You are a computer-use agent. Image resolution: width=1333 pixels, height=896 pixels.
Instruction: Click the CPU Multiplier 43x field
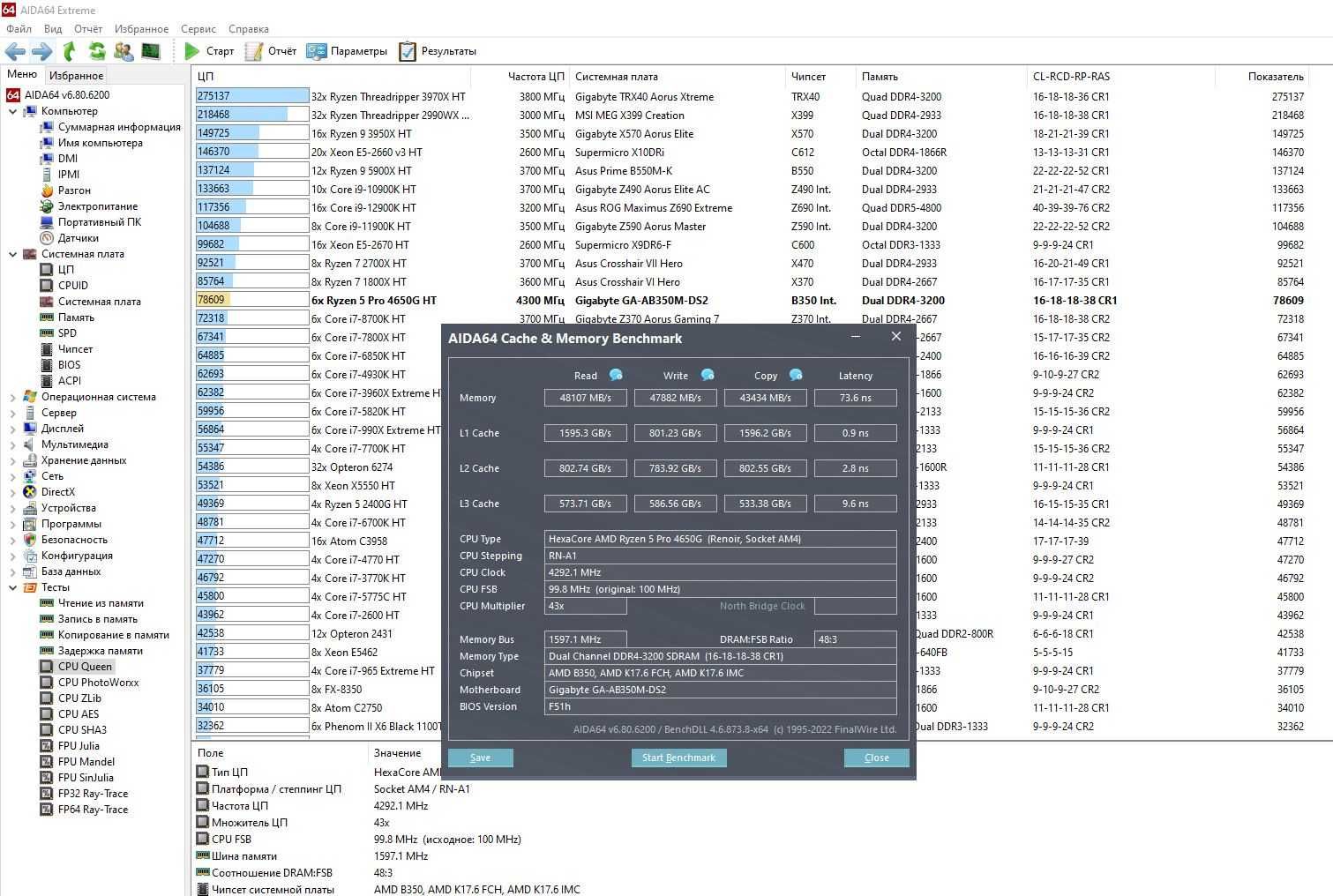[x=586, y=606]
